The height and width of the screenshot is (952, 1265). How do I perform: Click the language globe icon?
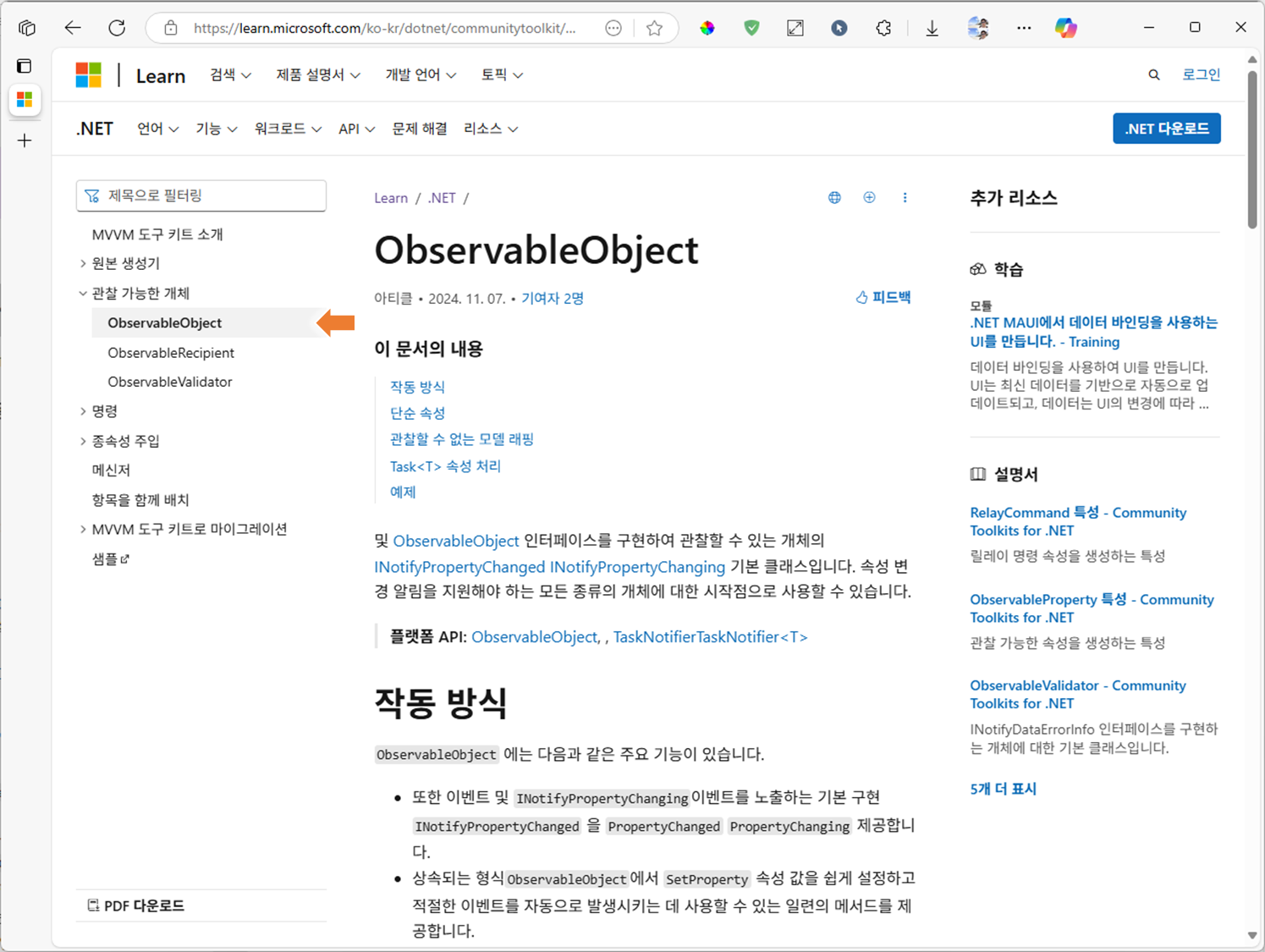point(834,197)
